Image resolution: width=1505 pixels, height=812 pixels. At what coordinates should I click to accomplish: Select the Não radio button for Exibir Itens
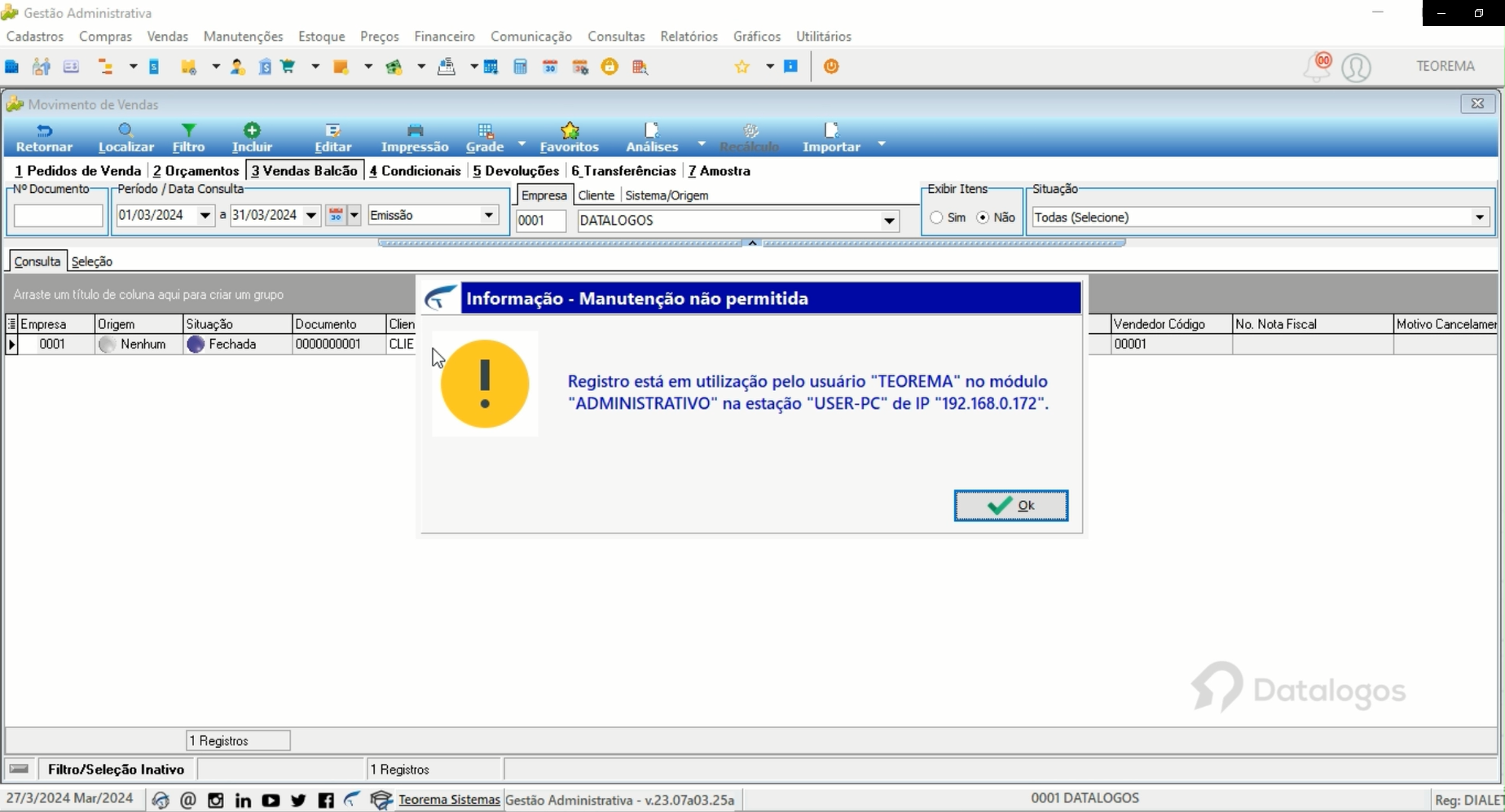coord(983,217)
